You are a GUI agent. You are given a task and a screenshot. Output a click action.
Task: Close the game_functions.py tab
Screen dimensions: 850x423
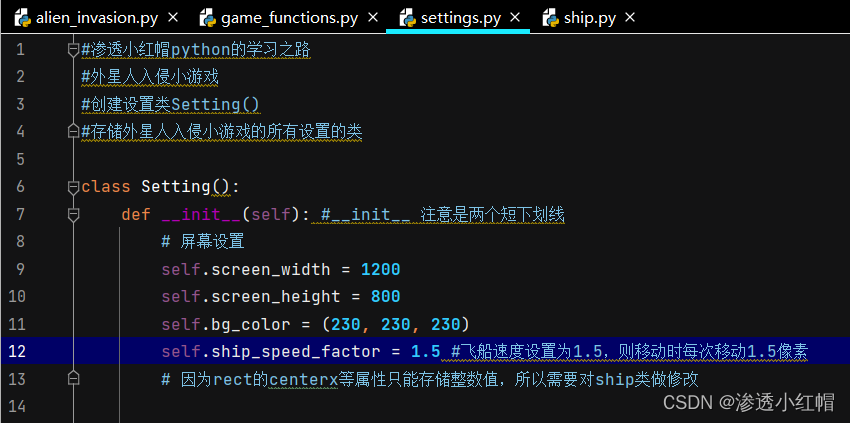point(373,18)
